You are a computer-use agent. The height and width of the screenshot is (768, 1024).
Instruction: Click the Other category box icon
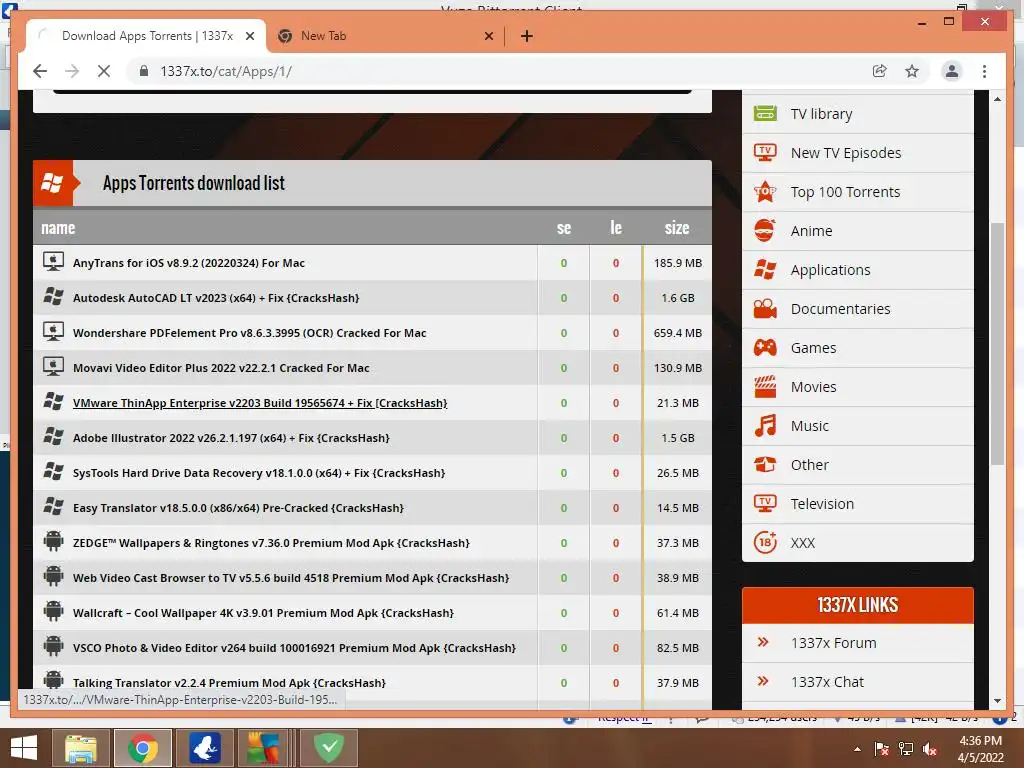pyautogui.click(x=765, y=464)
